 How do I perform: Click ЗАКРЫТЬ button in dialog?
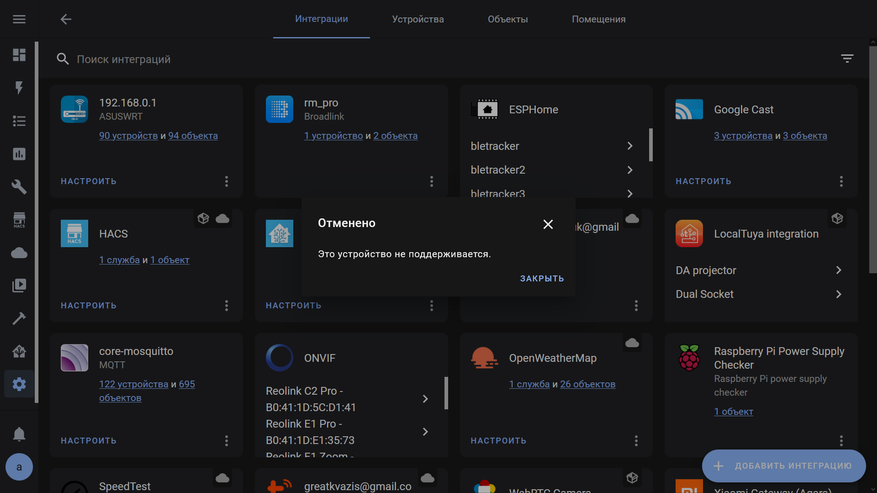coord(542,279)
